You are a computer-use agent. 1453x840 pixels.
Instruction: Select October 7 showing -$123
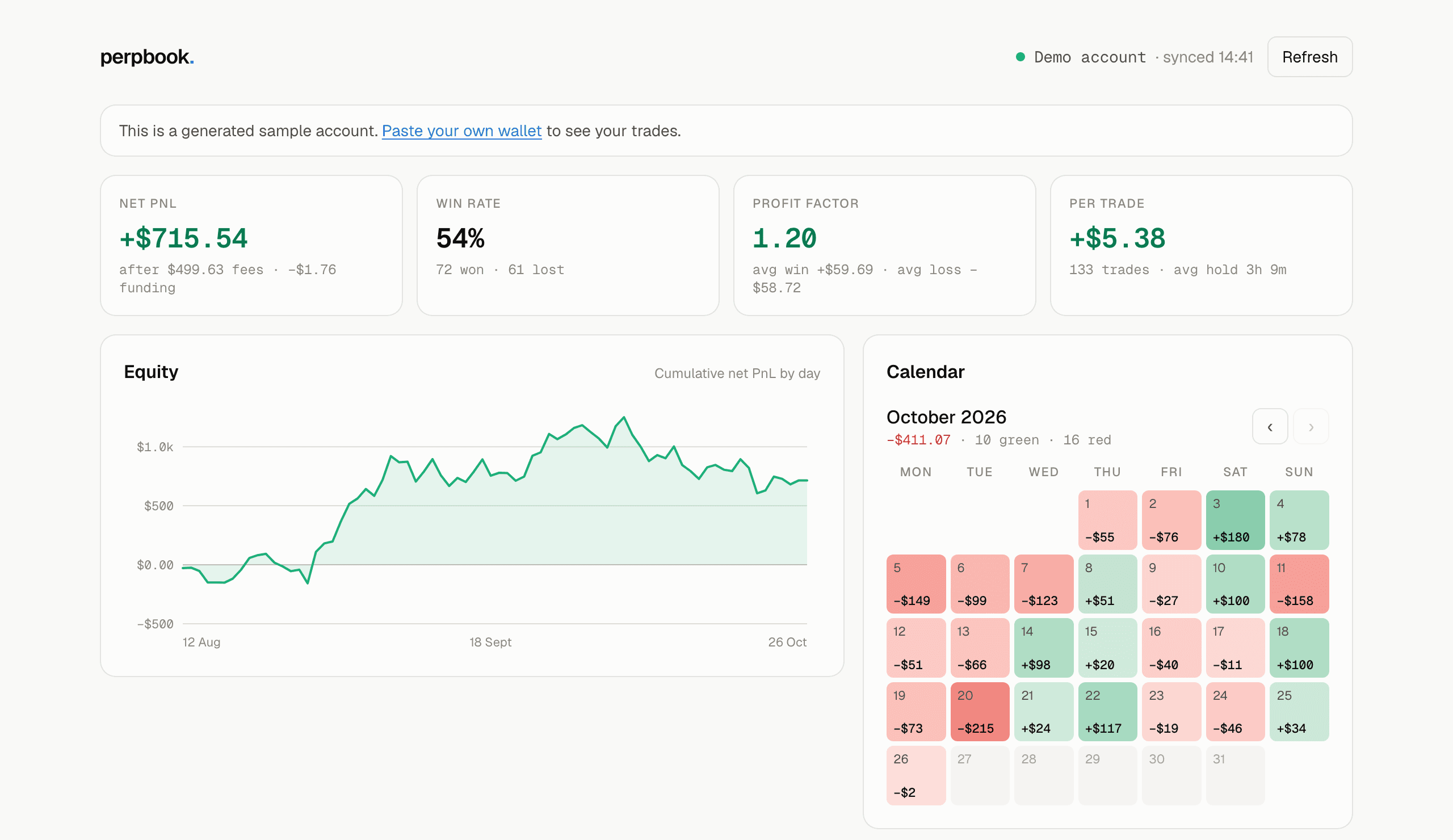pos(1044,584)
